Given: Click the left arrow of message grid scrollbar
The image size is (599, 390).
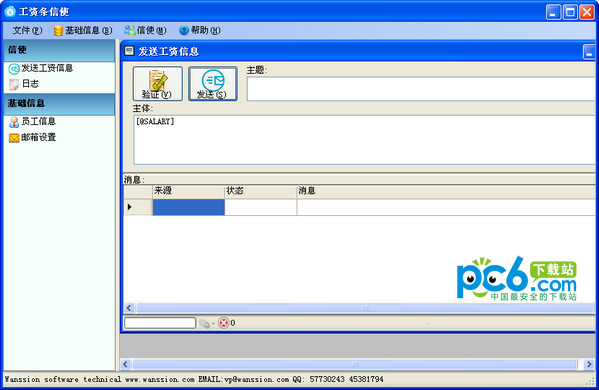Looking at the screenshot, I should [x=129, y=308].
